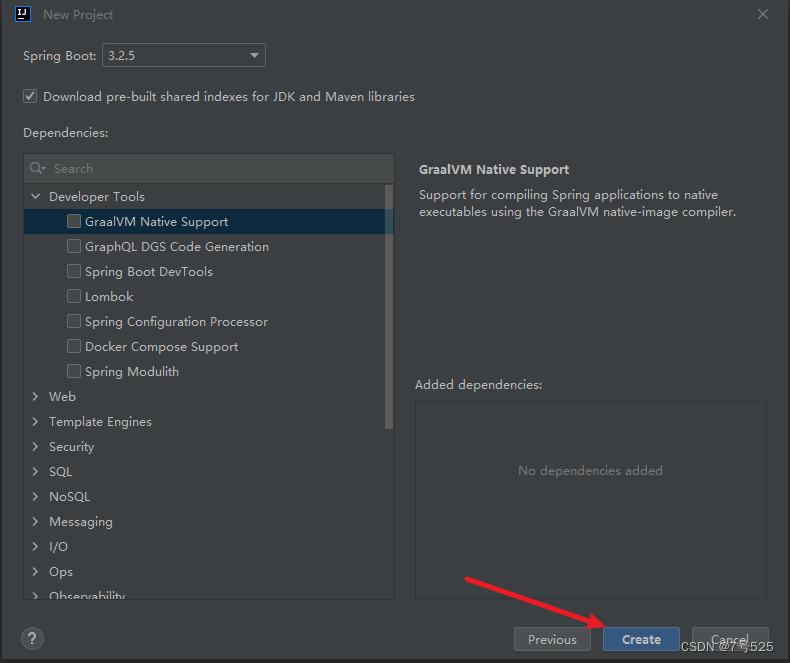Expand the Template Engines category

(x=35, y=421)
